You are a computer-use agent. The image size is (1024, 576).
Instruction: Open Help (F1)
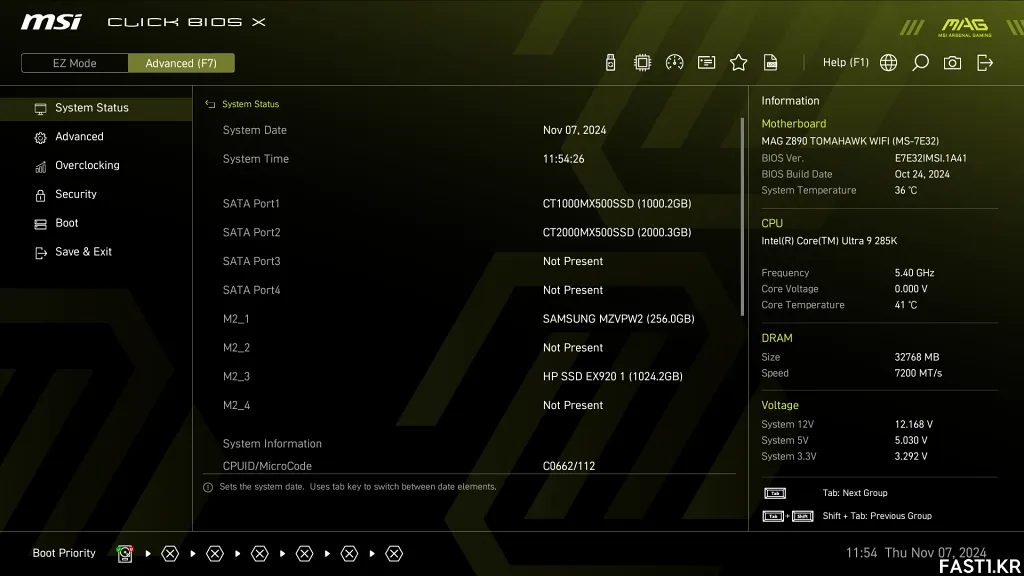point(846,63)
